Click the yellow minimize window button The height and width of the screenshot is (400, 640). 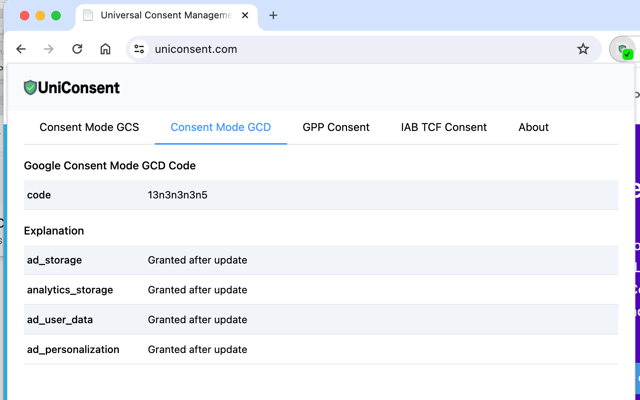[40, 16]
